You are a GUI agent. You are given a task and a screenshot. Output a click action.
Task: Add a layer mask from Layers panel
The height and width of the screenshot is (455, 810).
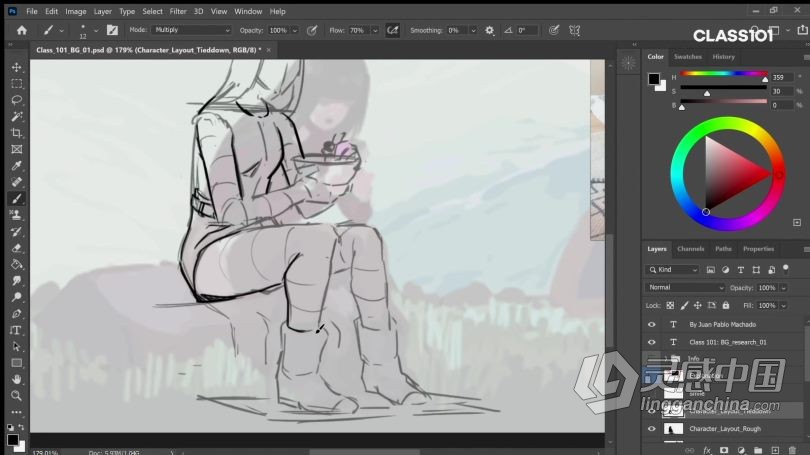724,450
